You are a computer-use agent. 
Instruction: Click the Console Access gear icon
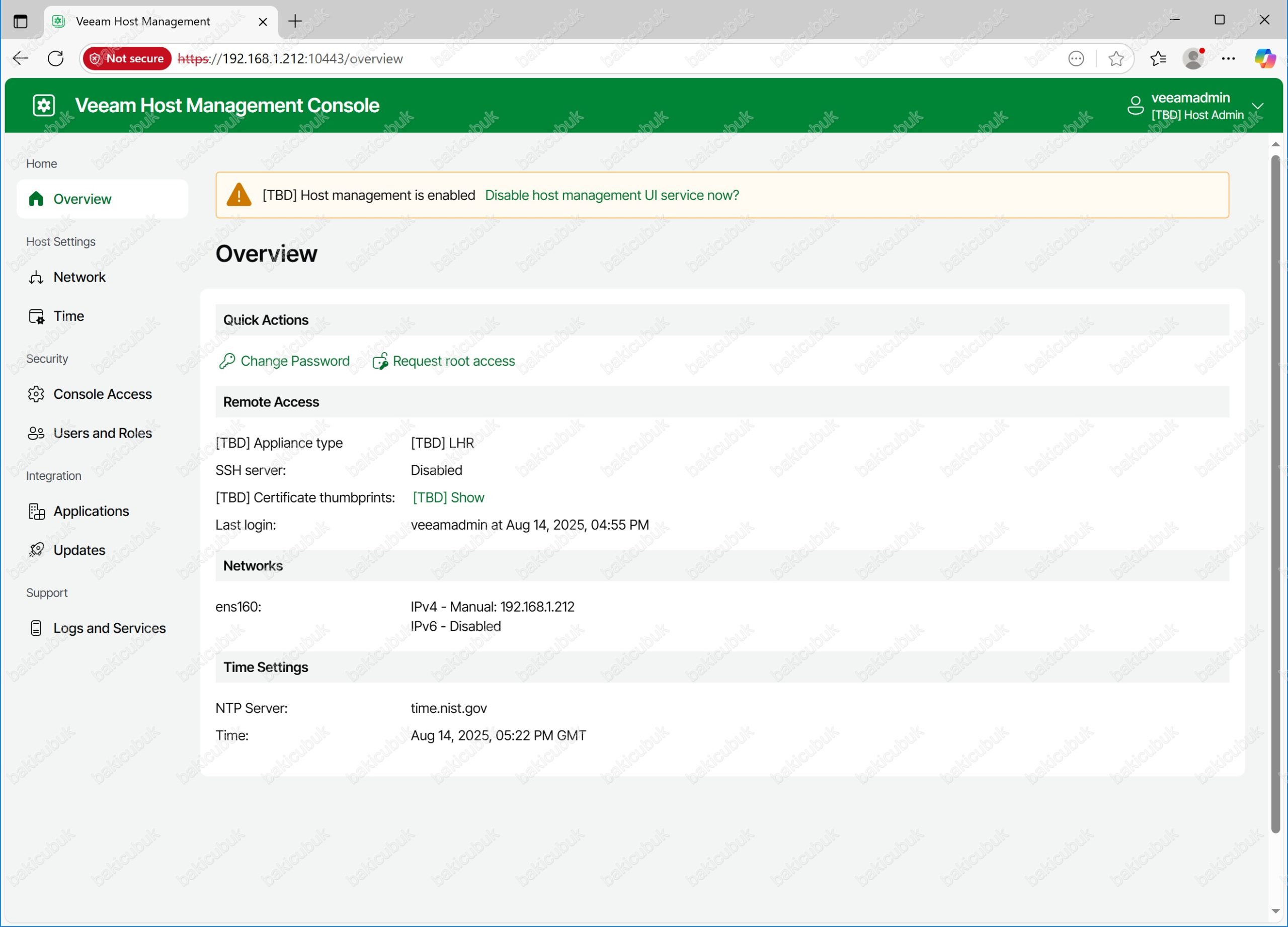tap(36, 394)
